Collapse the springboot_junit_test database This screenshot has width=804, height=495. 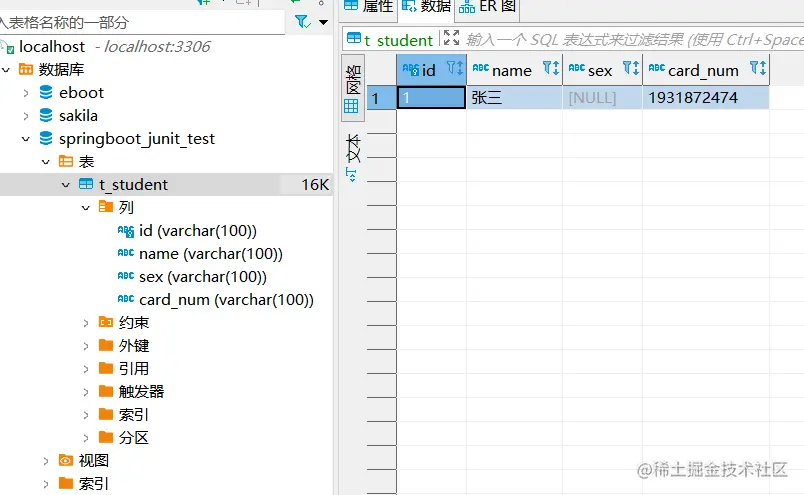click(x=26, y=139)
